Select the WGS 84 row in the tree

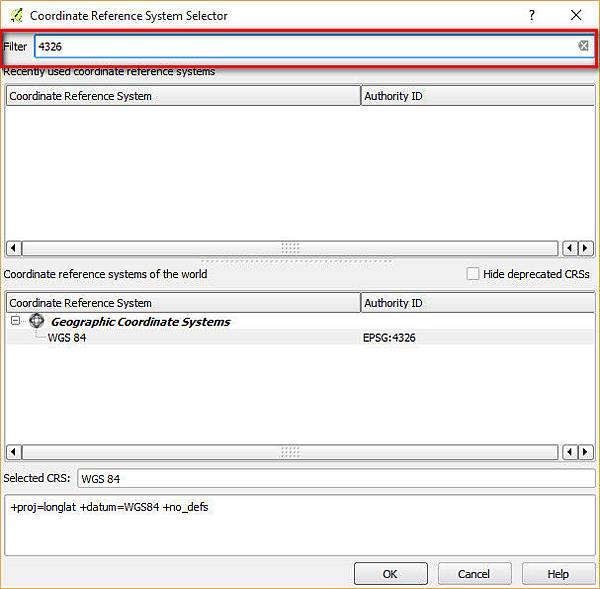(x=300, y=338)
